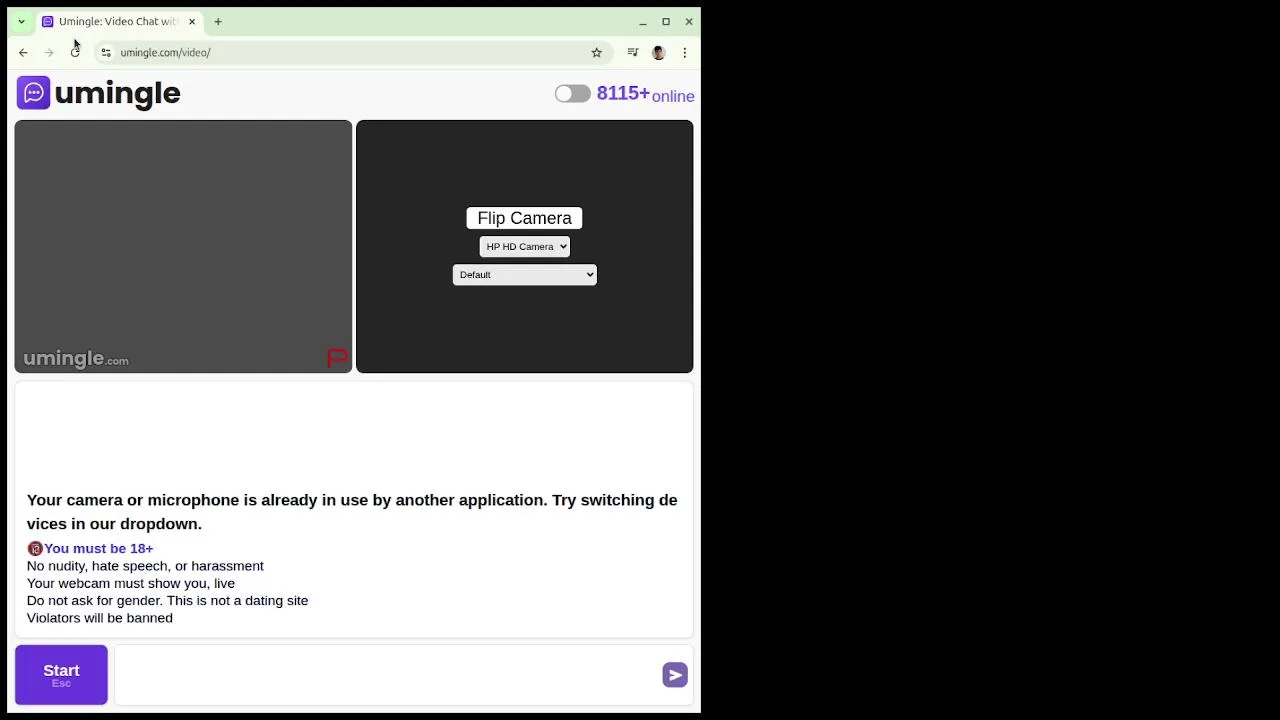This screenshot has width=1280, height=720.
Task: Click the Umingle logo icon
Action: point(33,93)
